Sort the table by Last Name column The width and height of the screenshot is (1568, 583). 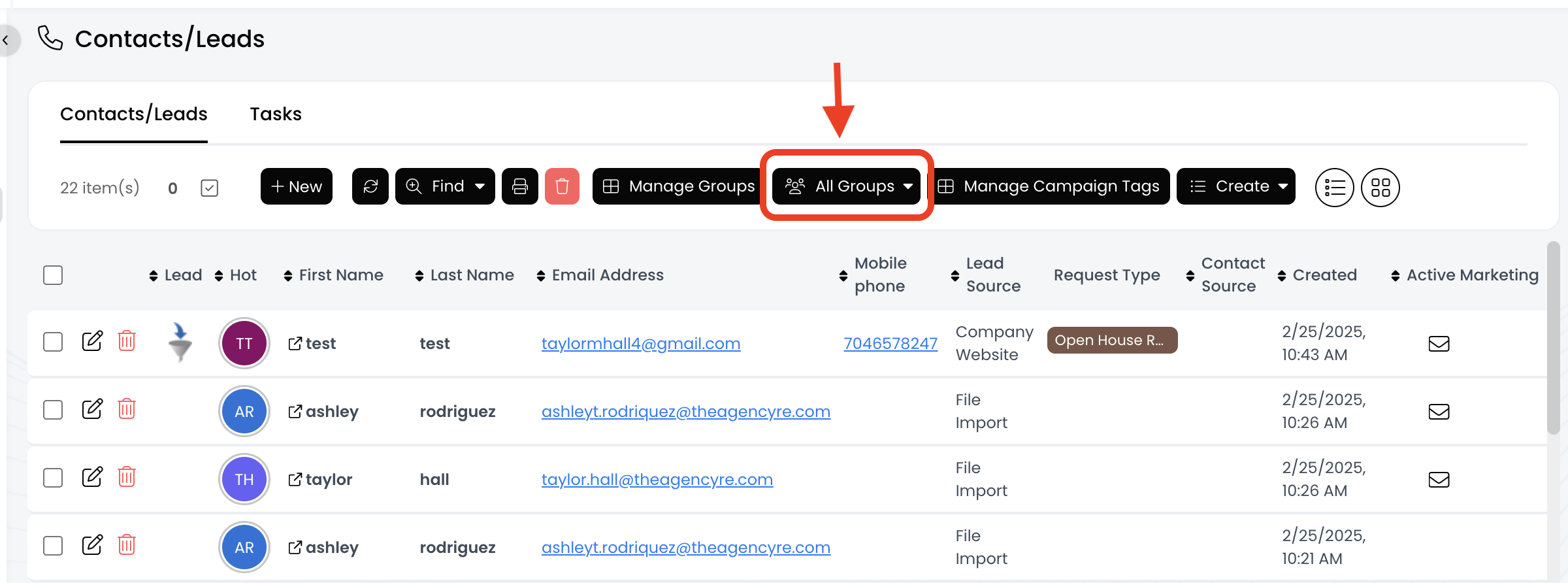(x=465, y=275)
